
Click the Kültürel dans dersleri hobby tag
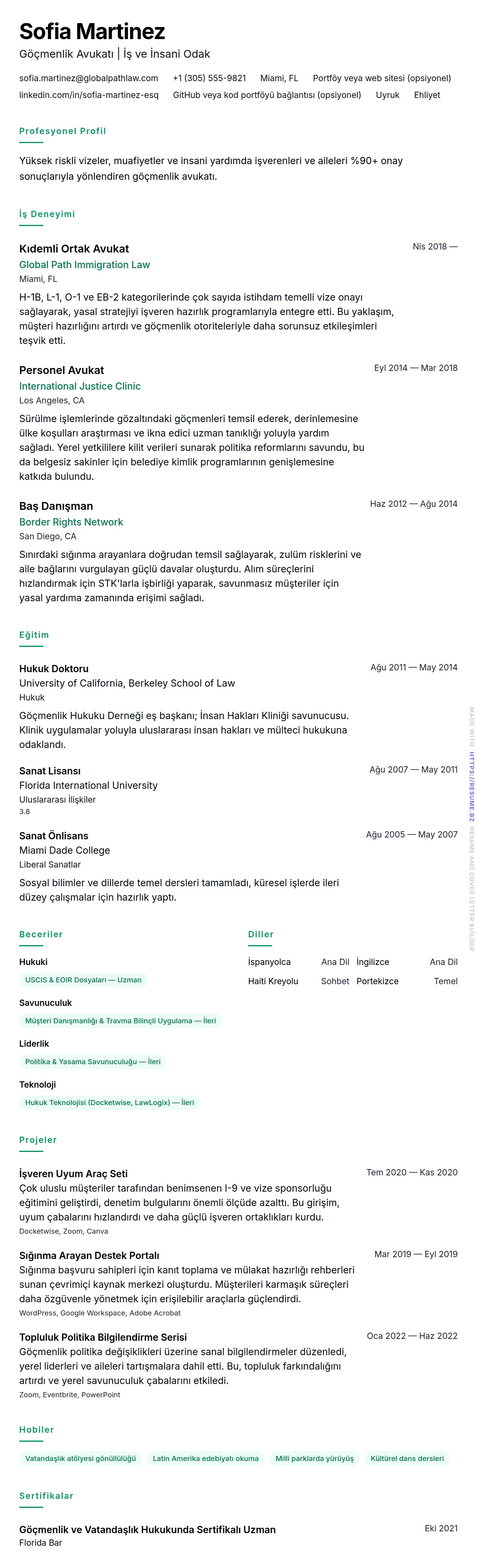point(407,1458)
